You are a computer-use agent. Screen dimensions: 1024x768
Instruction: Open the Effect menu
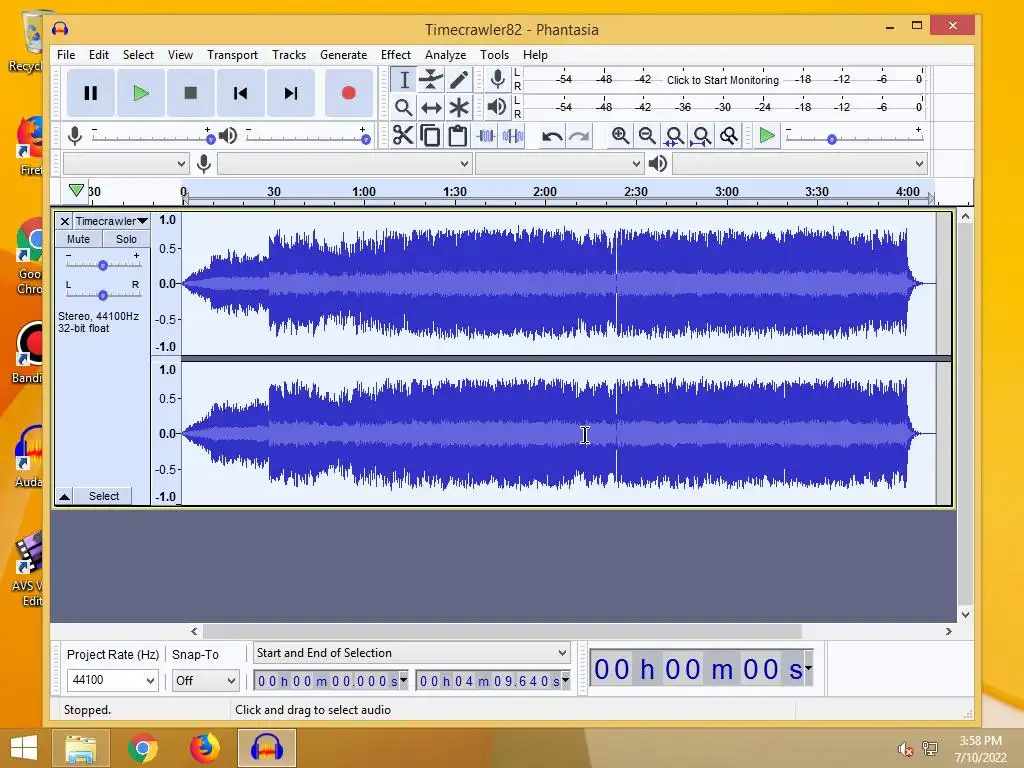[x=396, y=55]
